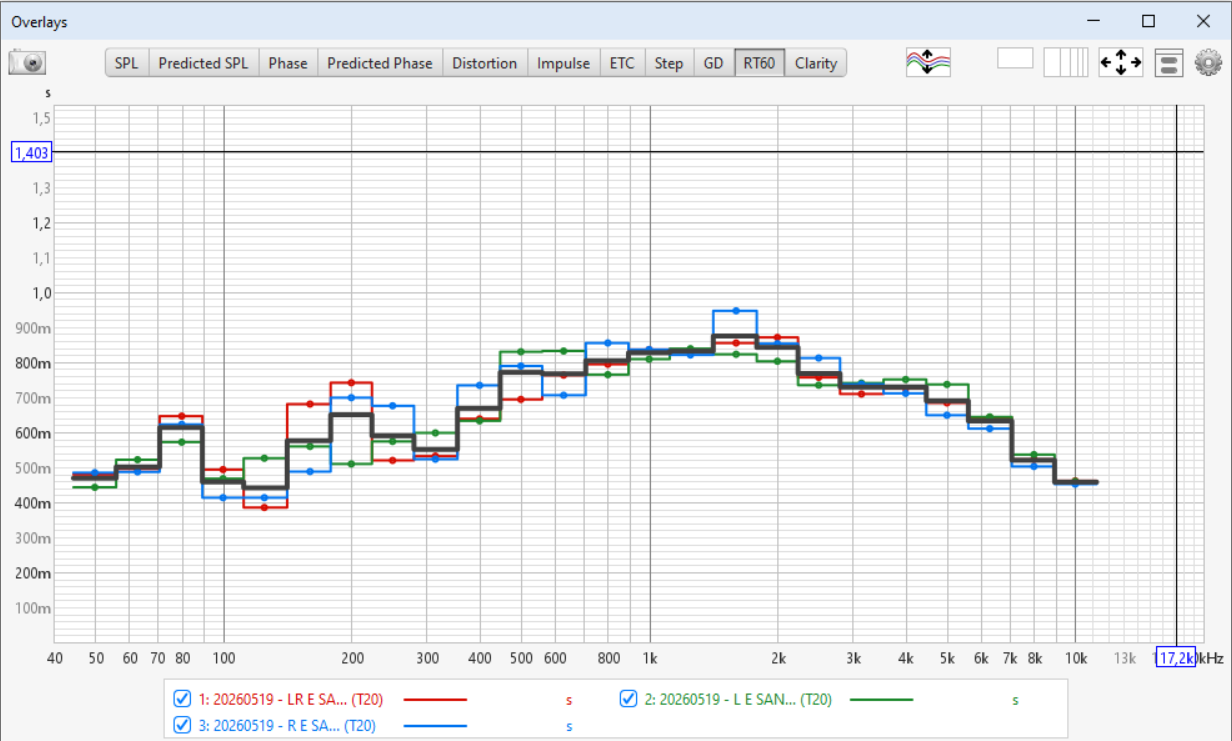Click legend label "2: 20260519 - L E SAN... (T20)"

coord(738,700)
